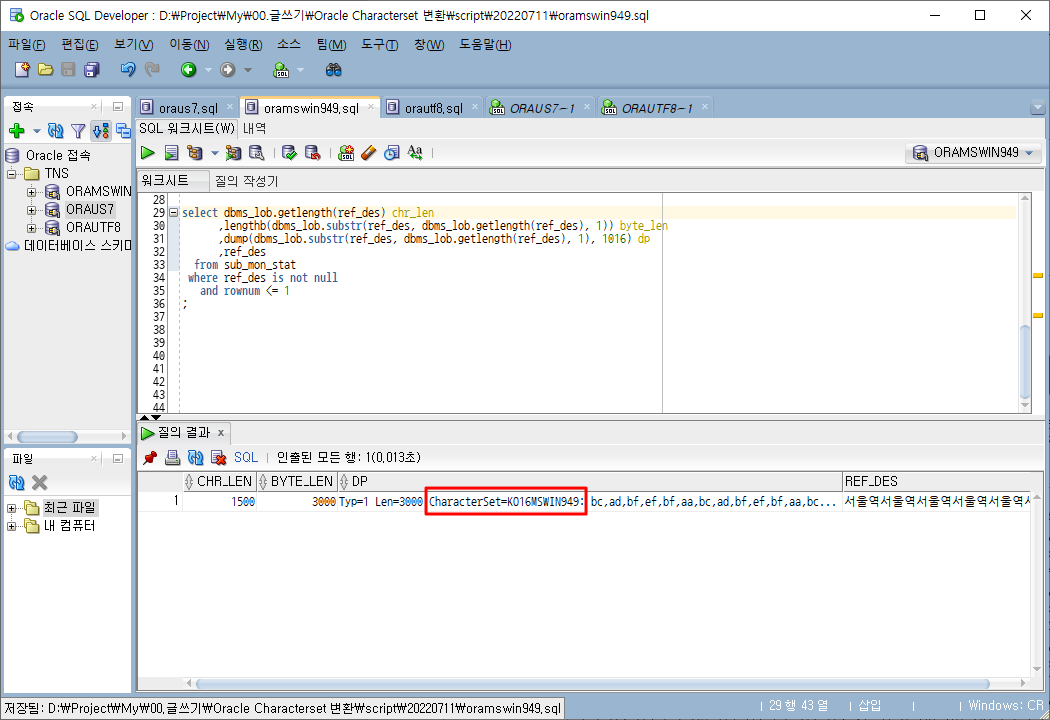Collapse the TNS folder node
Screen dimensions: 1050x720
point(11,173)
